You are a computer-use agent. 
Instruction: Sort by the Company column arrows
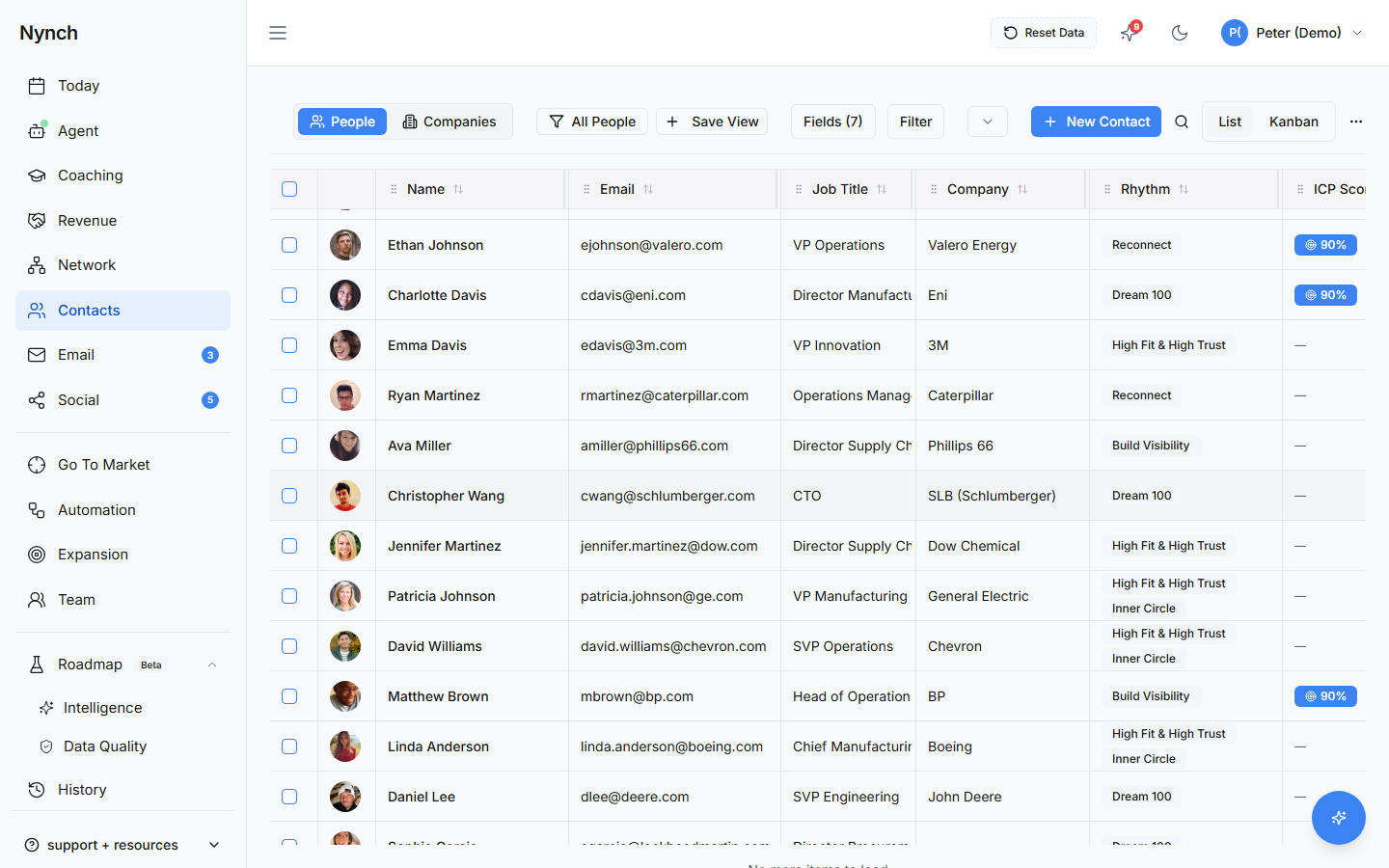tap(1022, 189)
